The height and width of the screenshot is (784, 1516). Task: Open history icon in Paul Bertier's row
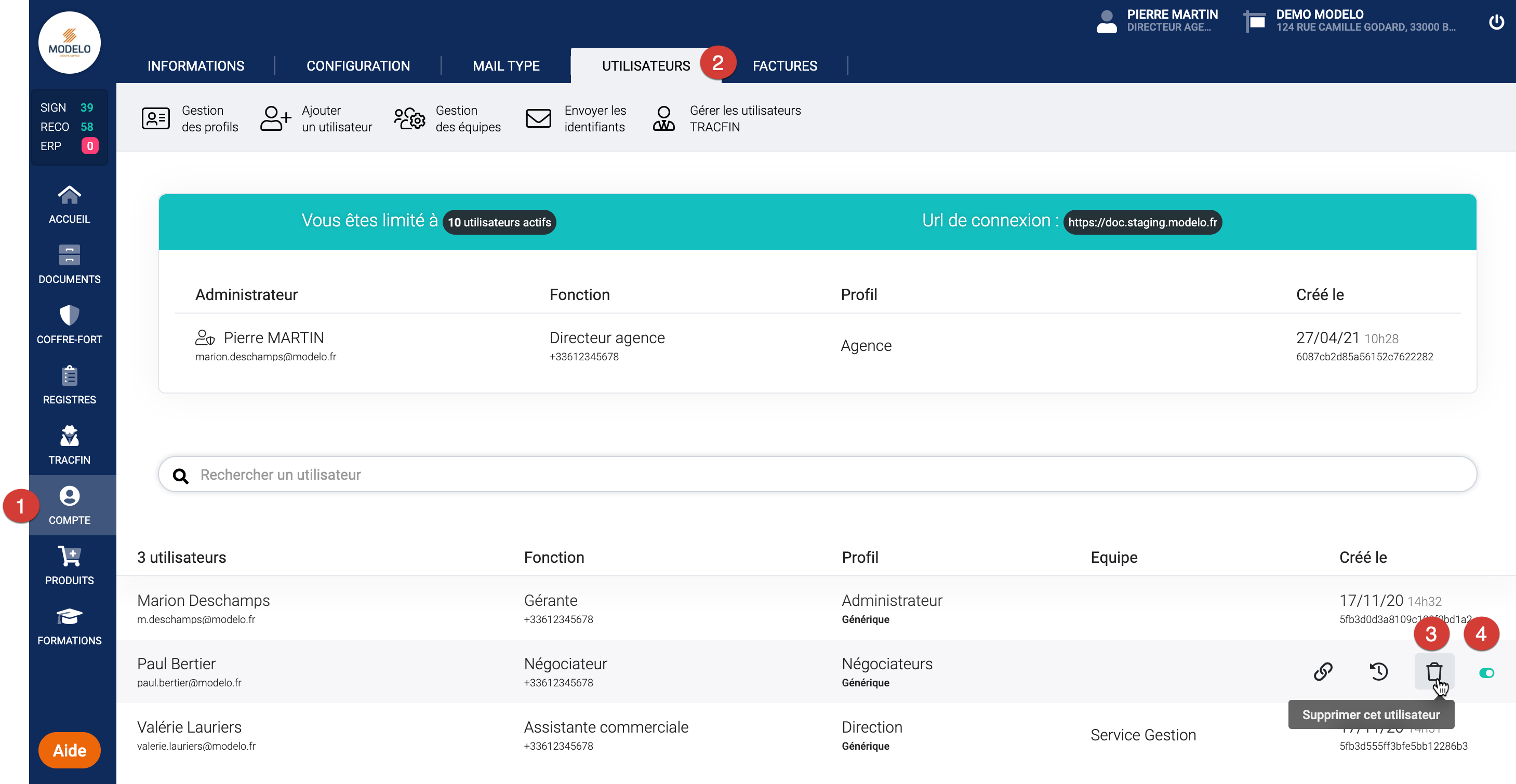point(1378,671)
